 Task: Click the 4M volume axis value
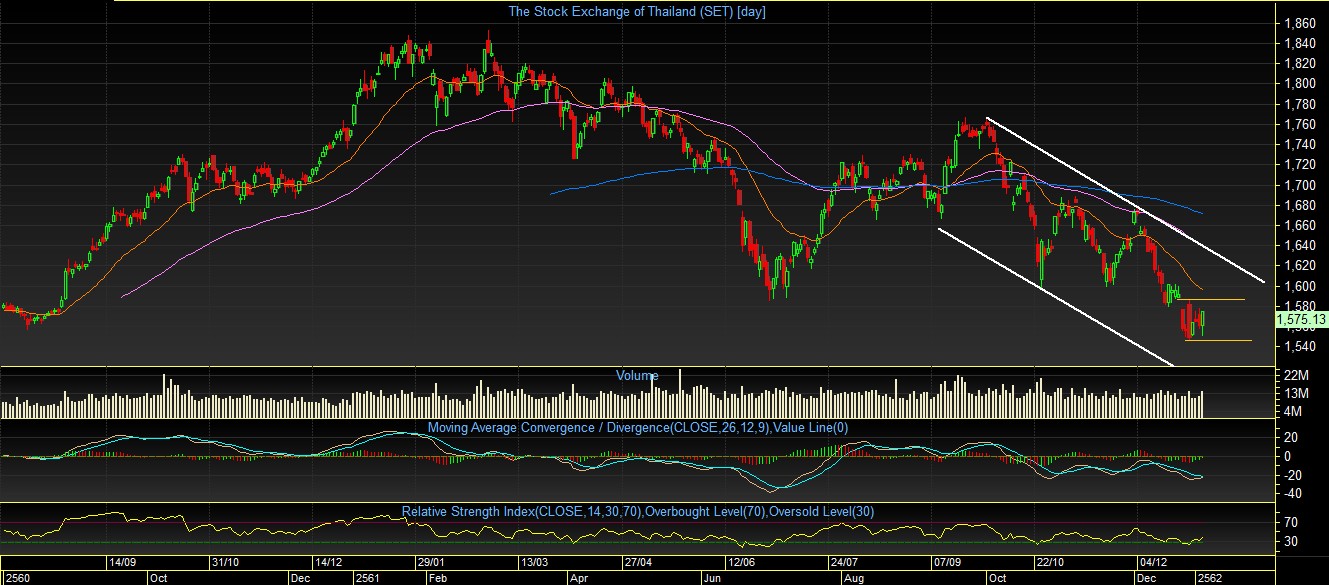click(1293, 411)
